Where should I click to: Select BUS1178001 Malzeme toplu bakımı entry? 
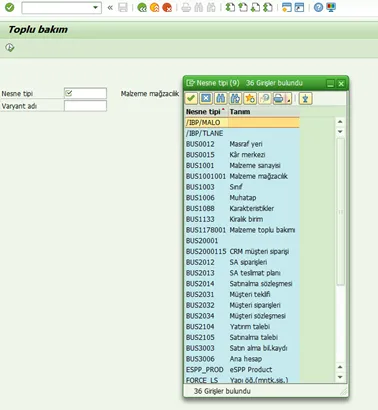(242, 230)
